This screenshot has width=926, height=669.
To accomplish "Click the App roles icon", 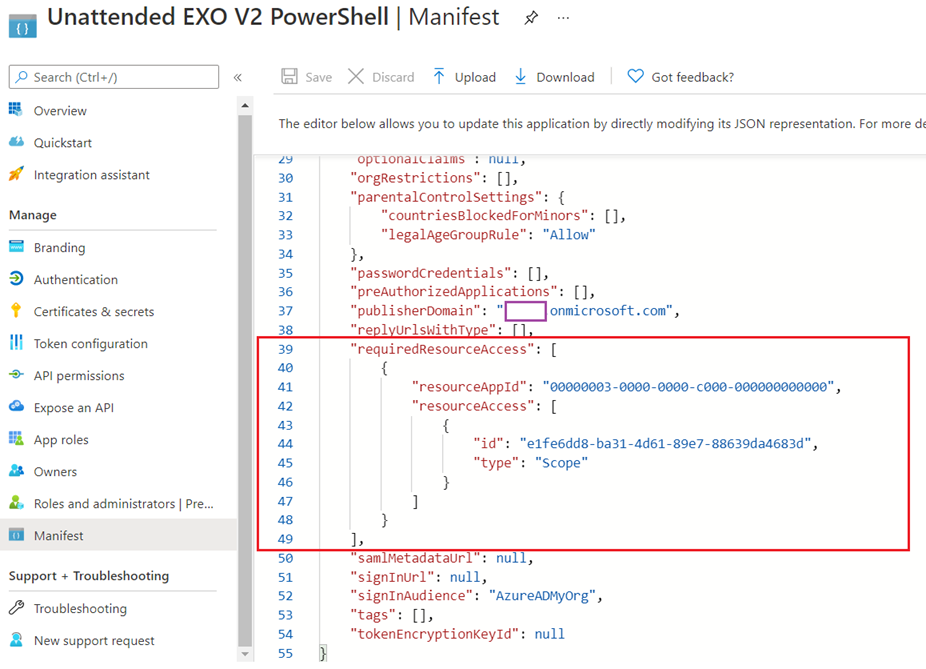I will coord(16,438).
